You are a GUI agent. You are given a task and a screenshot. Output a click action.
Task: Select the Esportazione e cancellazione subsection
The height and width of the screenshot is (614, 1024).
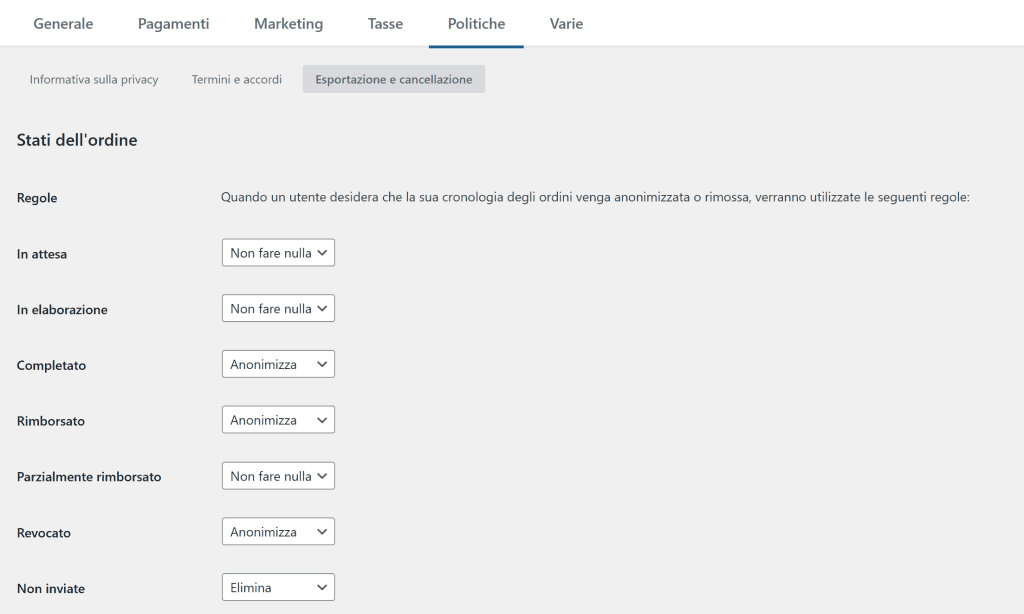pos(393,79)
